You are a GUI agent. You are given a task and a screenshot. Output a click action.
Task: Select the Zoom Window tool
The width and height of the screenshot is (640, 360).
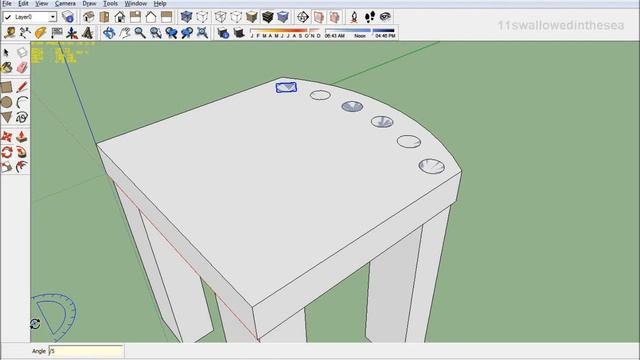coord(156,33)
